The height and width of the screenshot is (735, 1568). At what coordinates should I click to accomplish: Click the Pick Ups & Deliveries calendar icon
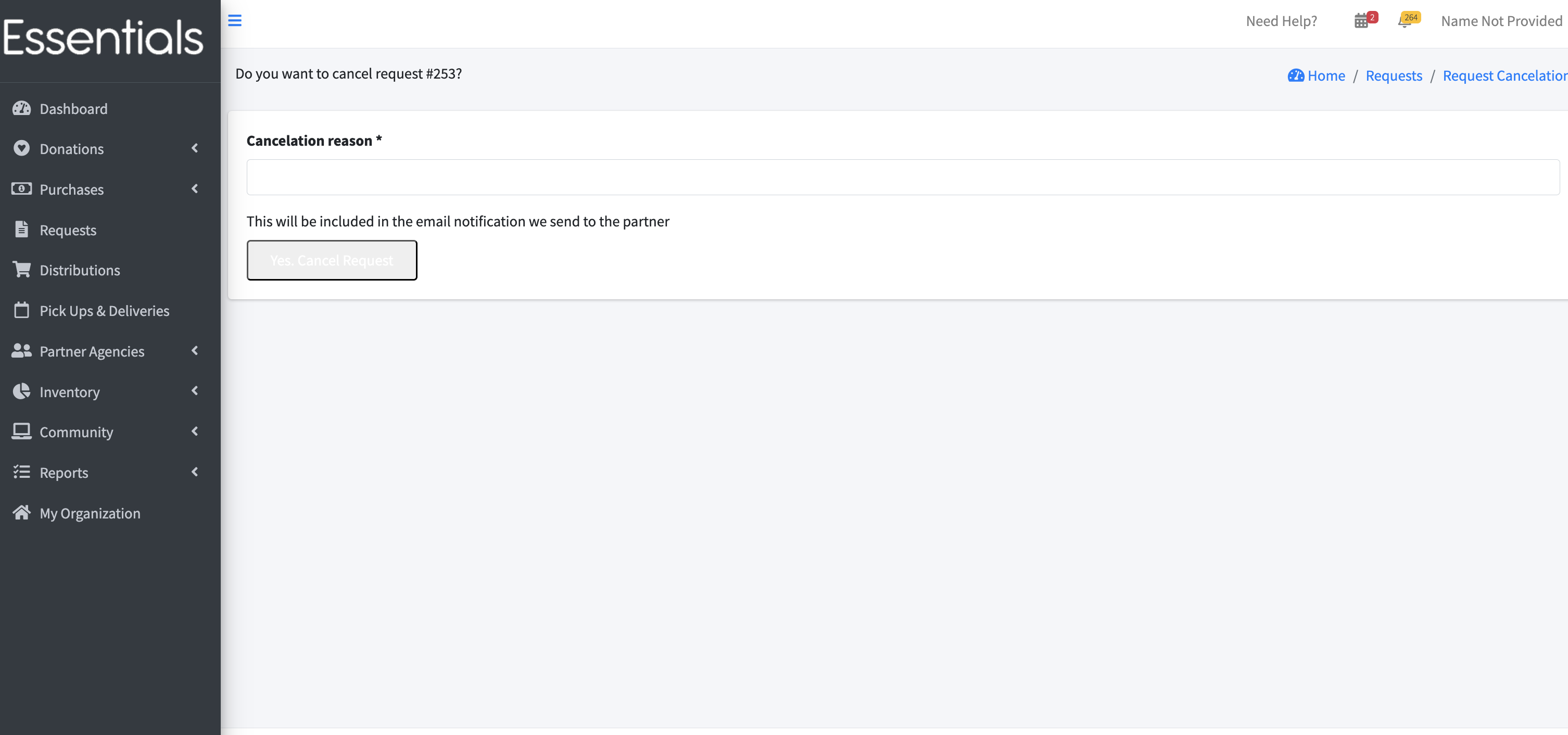click(x=21, y=310)
